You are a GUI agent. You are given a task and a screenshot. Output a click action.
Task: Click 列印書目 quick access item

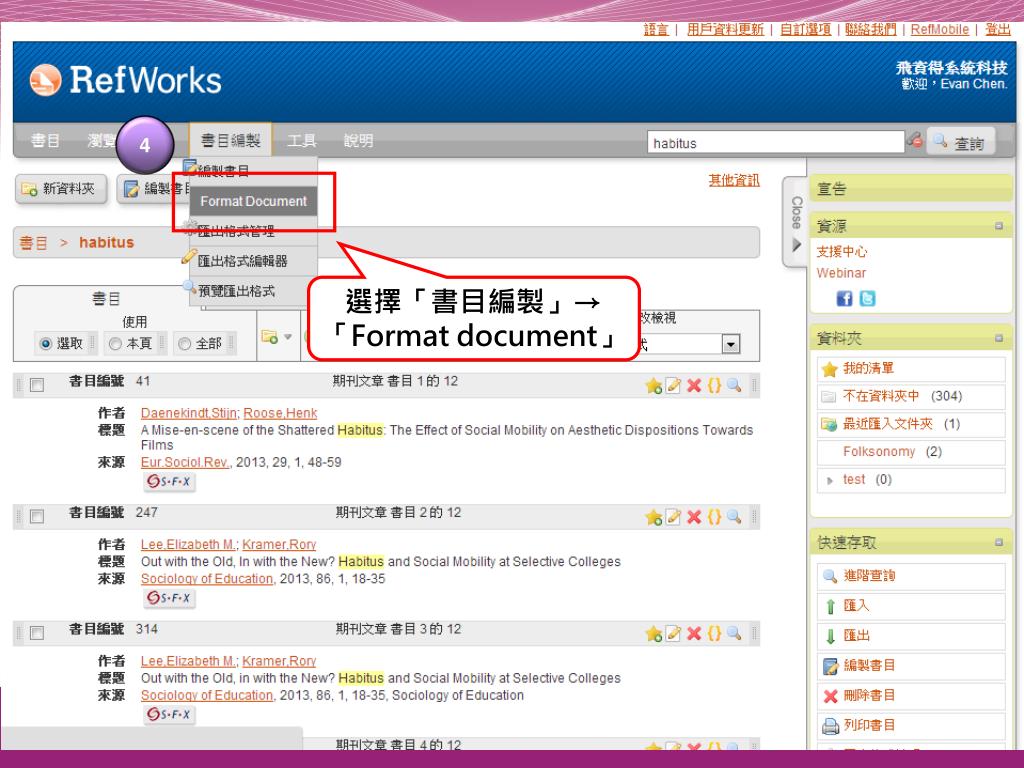(910, 726)
